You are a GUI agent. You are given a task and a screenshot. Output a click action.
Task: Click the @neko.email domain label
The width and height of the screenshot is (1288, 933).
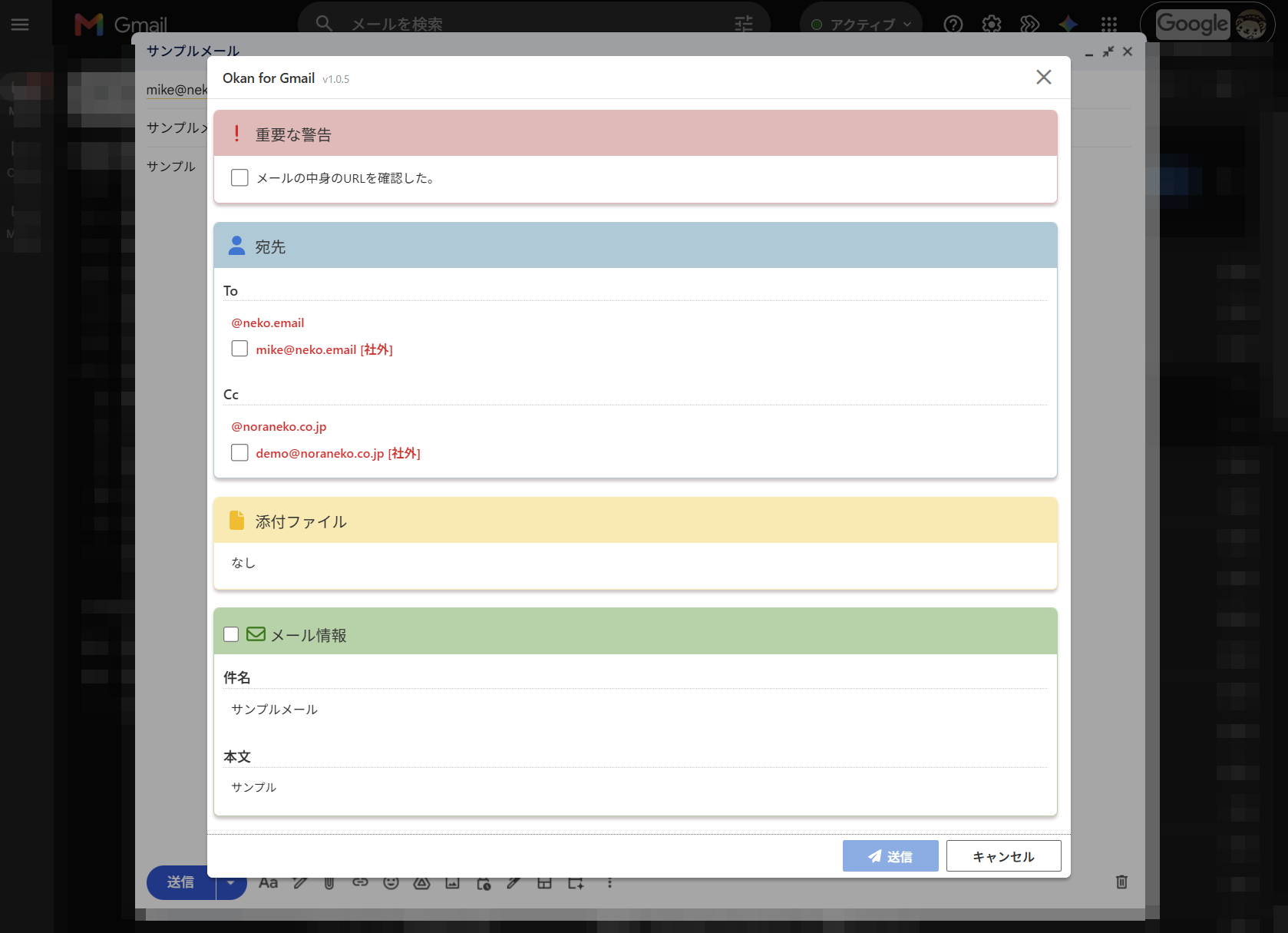point(268,323)
